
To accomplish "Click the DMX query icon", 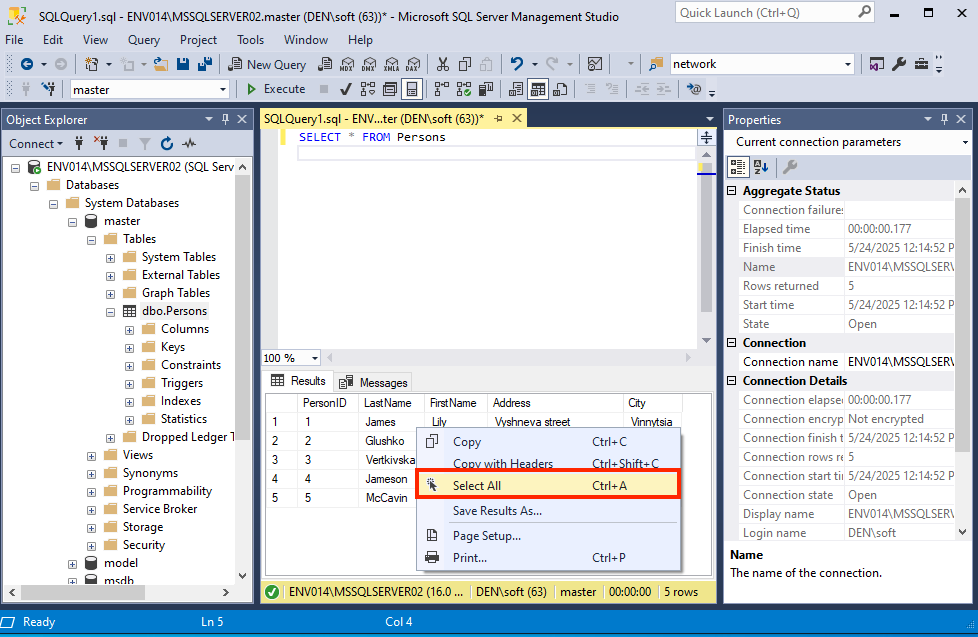I will coord(369,64).
